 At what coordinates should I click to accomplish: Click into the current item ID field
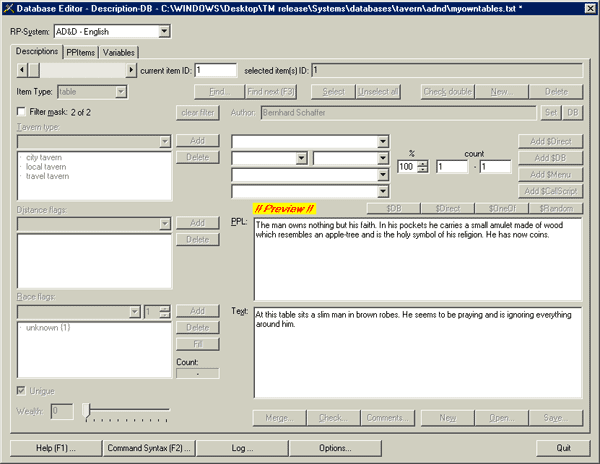(216, 70)
